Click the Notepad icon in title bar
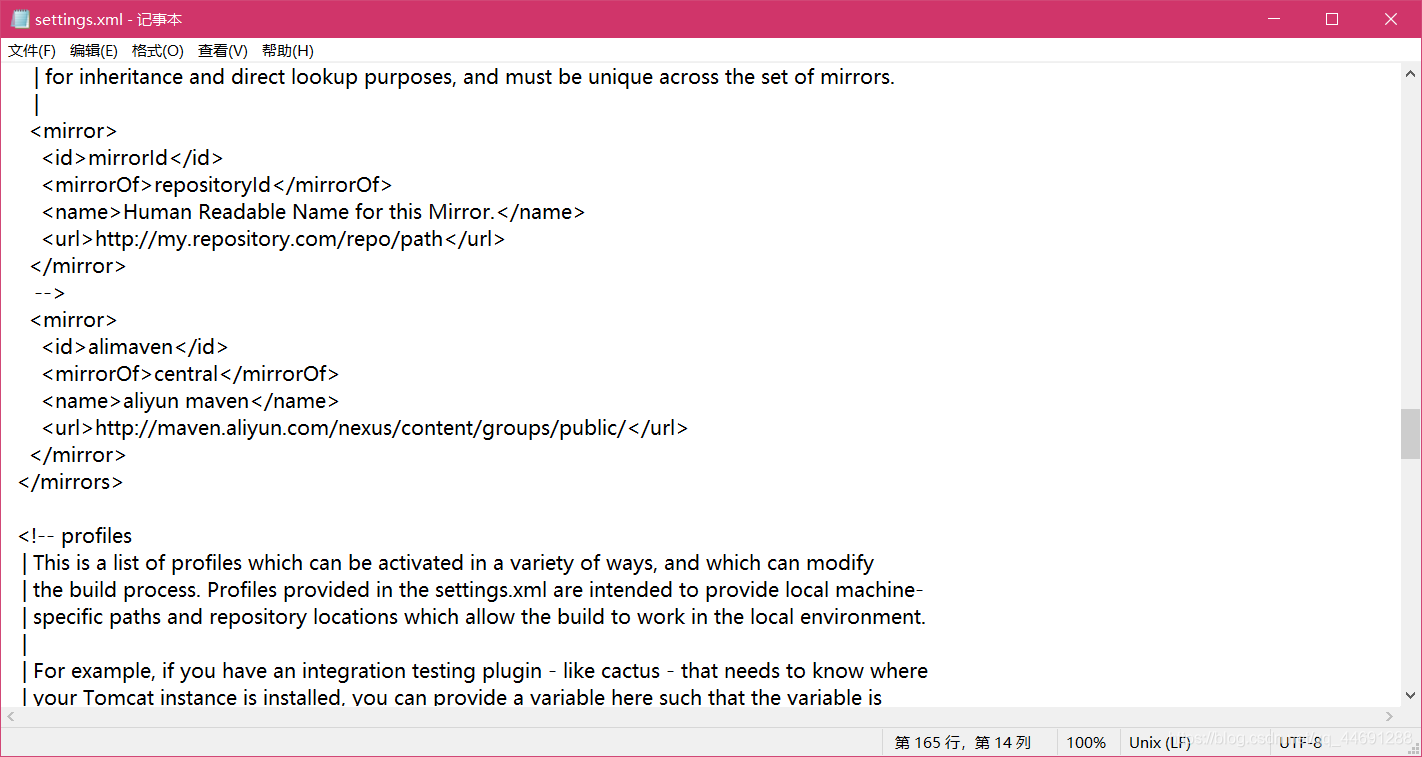The height and width of the screenshot is (757, 1422). click(x=19, y=19)
